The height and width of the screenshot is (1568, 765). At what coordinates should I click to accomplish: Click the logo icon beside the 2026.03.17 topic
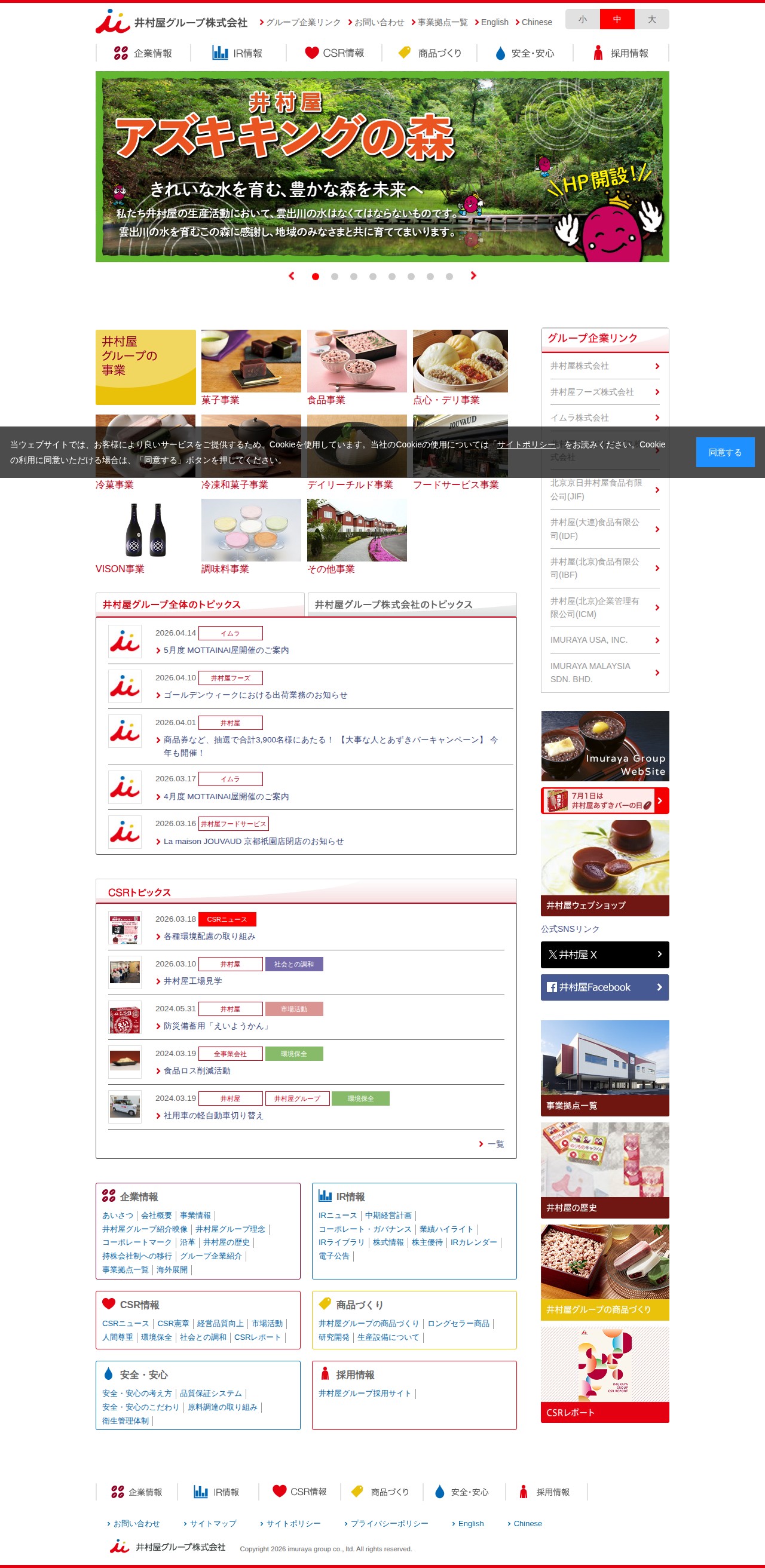pos(125,788)
